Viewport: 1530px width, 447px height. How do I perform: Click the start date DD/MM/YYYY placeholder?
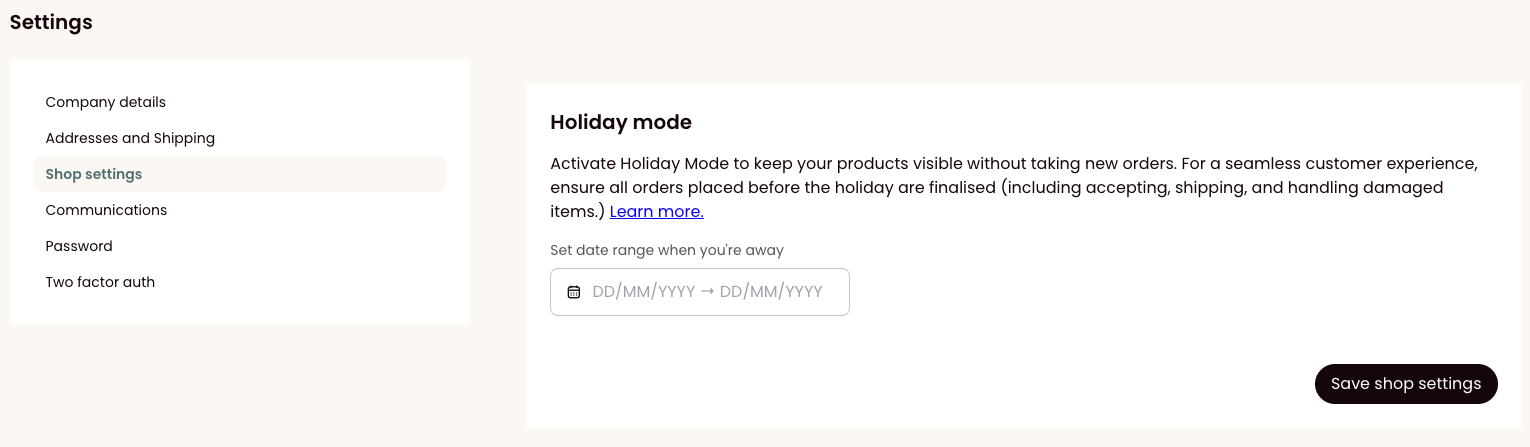pyautogui.click(x=644, y=292)
